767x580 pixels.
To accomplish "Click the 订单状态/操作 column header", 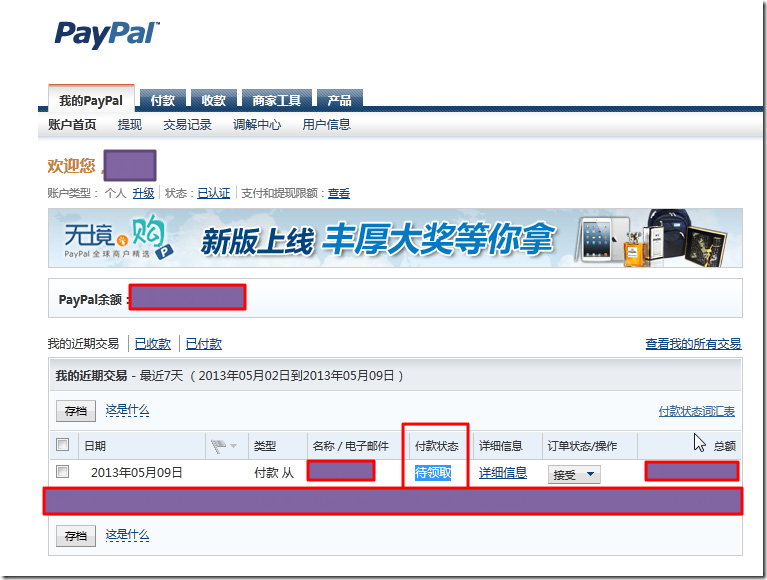I will pyautogui.click(x=582, y=446).
